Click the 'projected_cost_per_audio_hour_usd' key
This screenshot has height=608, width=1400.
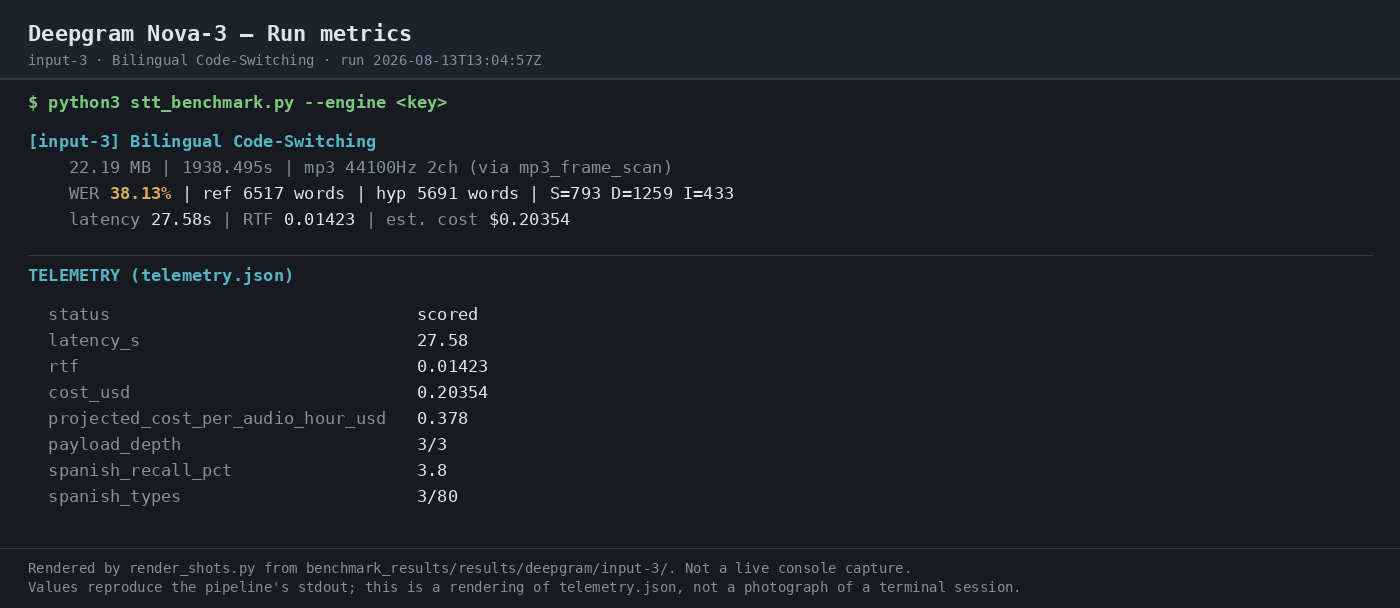[x=217, y=419]
